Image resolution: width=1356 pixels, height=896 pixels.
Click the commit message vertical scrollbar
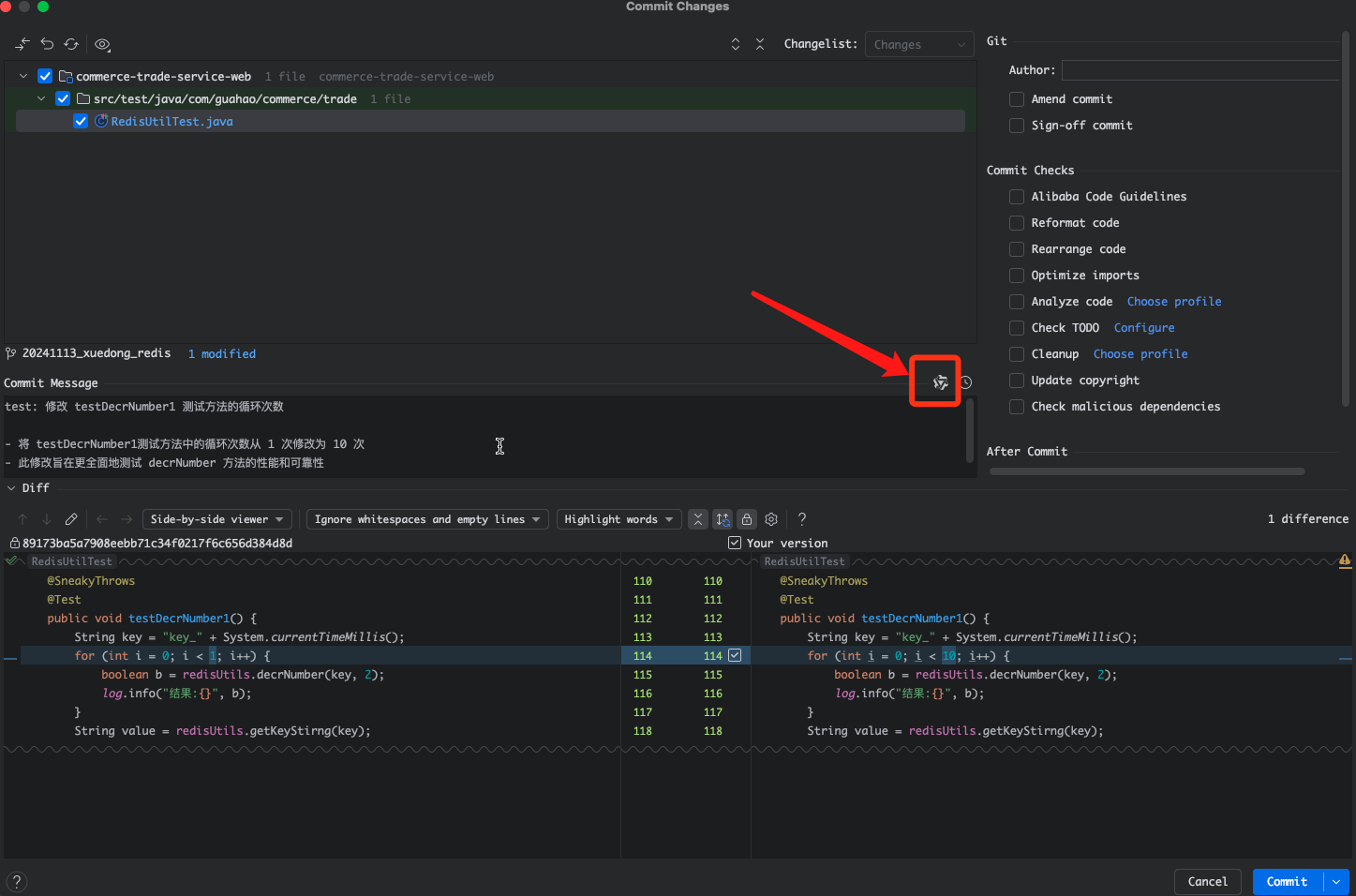pos(970,430)
